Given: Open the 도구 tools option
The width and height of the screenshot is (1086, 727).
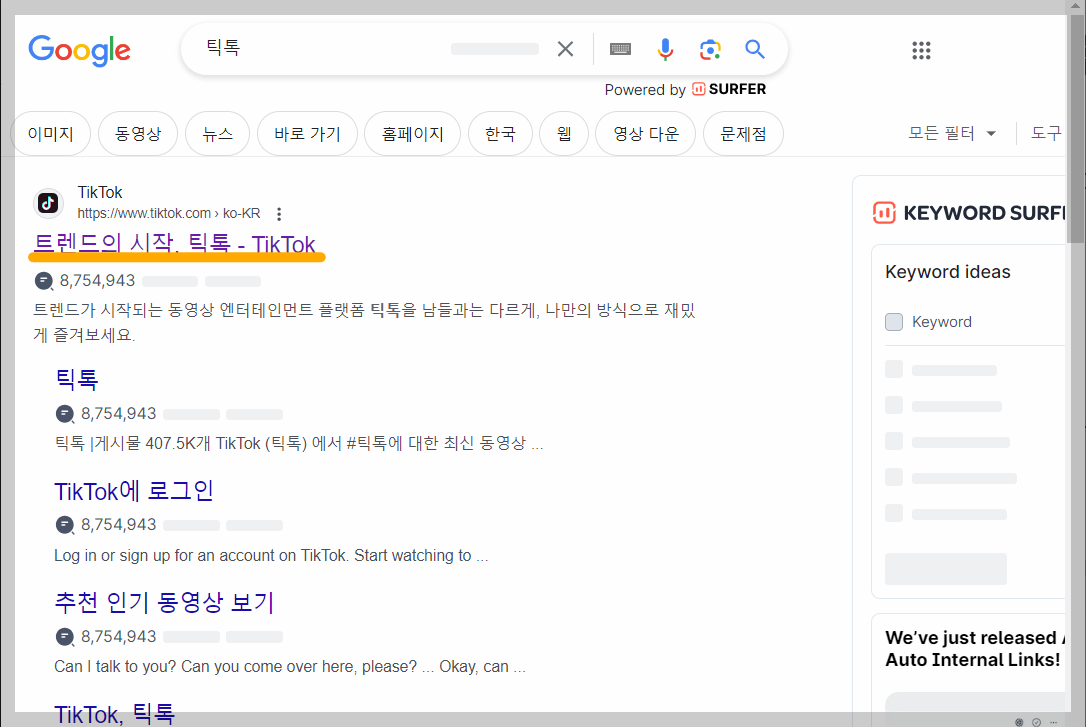Looking at the screenshot, I should (1046, 134).
